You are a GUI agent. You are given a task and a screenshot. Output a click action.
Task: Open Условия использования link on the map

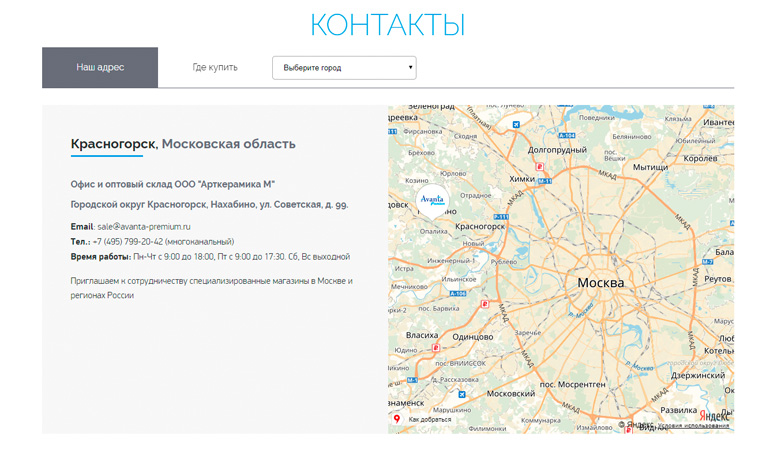coord(693,426)
